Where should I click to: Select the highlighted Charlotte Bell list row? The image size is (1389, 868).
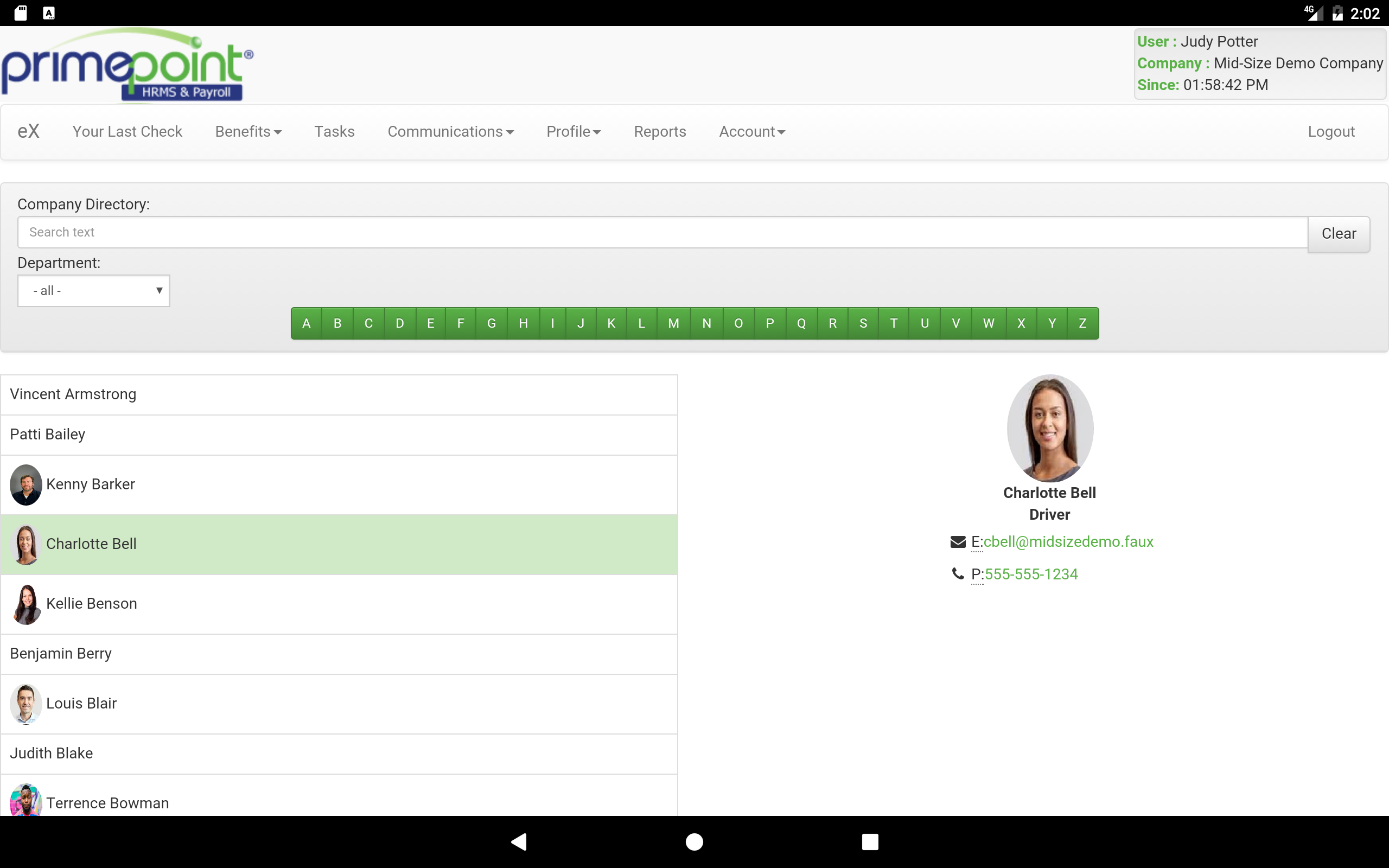point(339,544)
